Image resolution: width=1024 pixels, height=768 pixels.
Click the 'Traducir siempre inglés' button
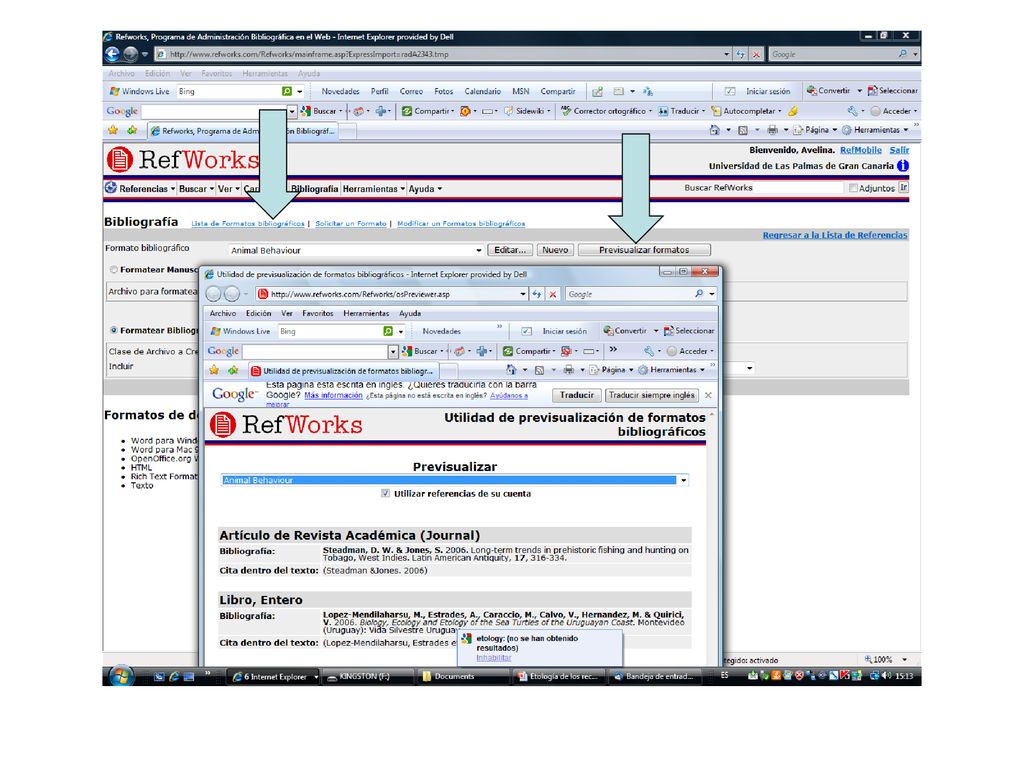tap(652, 395)
